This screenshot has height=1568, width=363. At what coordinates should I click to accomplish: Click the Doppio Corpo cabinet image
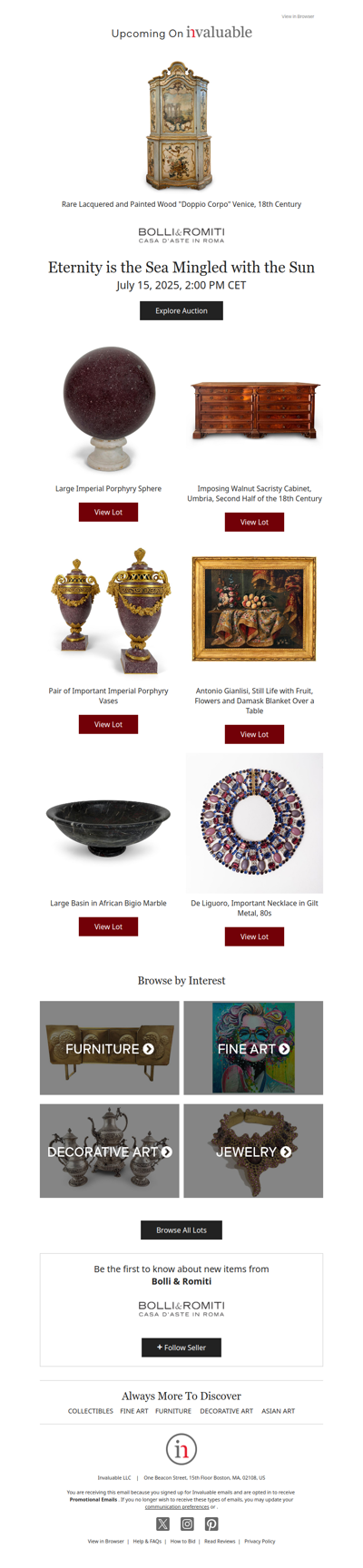(181, 125)
